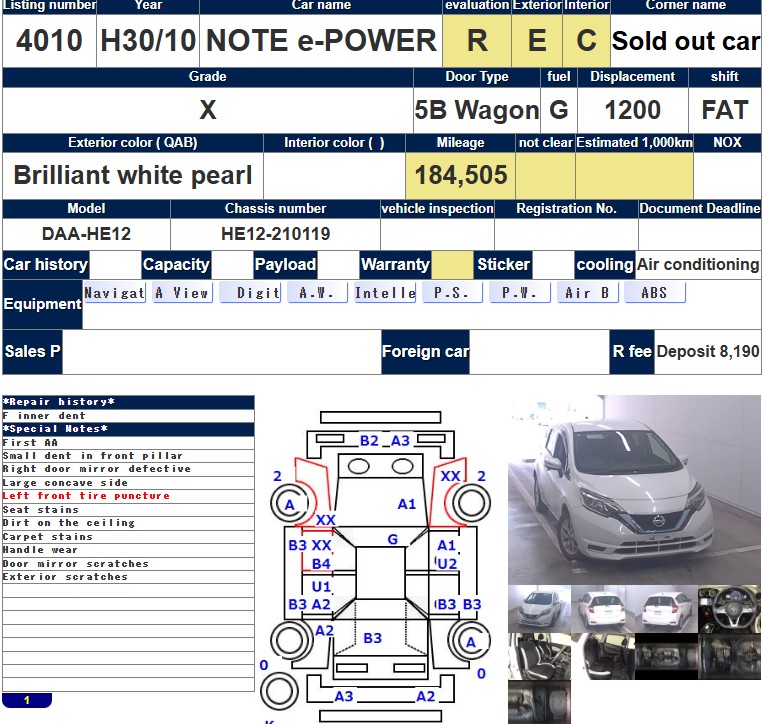This screenshot has height=724, width=762.
Task: Click the F inner dent repair note
Action: 44,416
